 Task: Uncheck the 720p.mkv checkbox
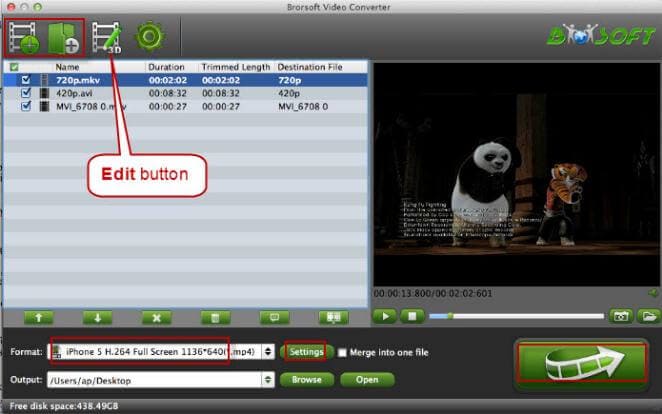tap(26, 79)
